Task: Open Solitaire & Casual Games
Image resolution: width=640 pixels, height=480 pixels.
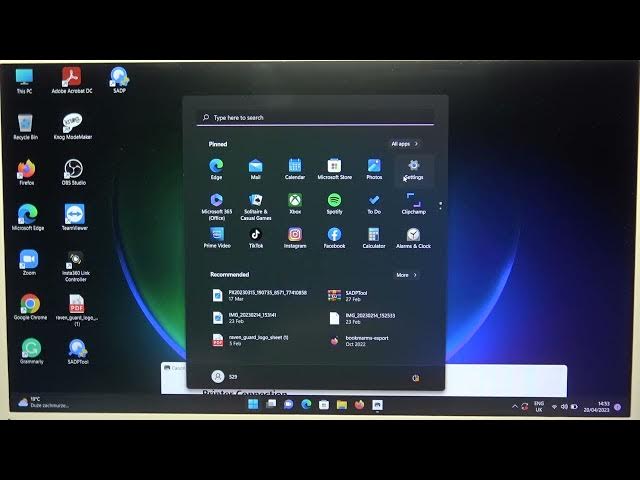Action: [256, 207]
